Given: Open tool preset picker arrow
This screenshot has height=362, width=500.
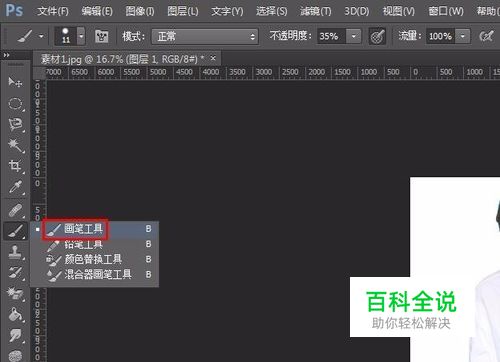Looking at the screenshot, I should [41, 36].
